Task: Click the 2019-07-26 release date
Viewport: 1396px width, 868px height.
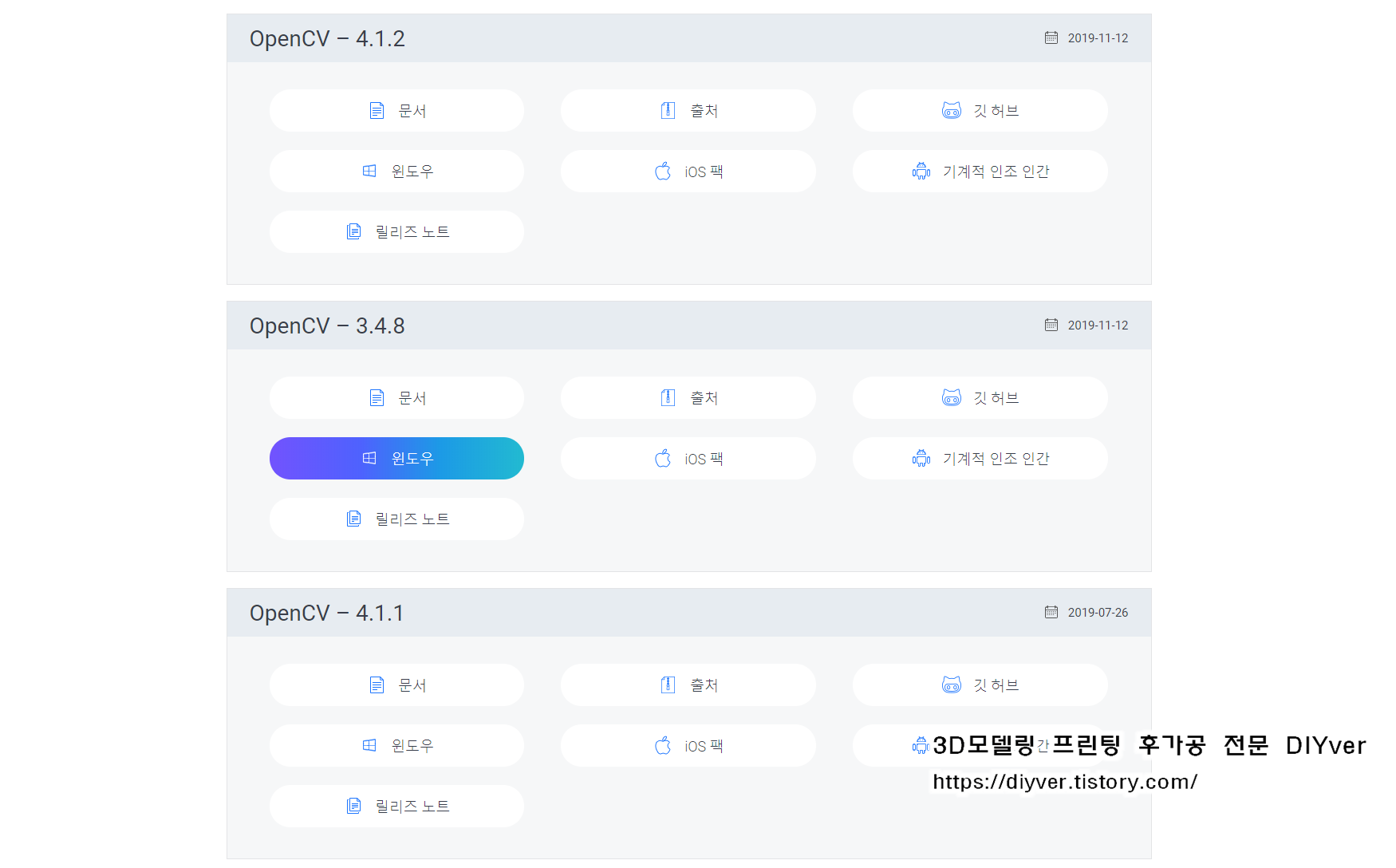Action: click(1098, 613)
